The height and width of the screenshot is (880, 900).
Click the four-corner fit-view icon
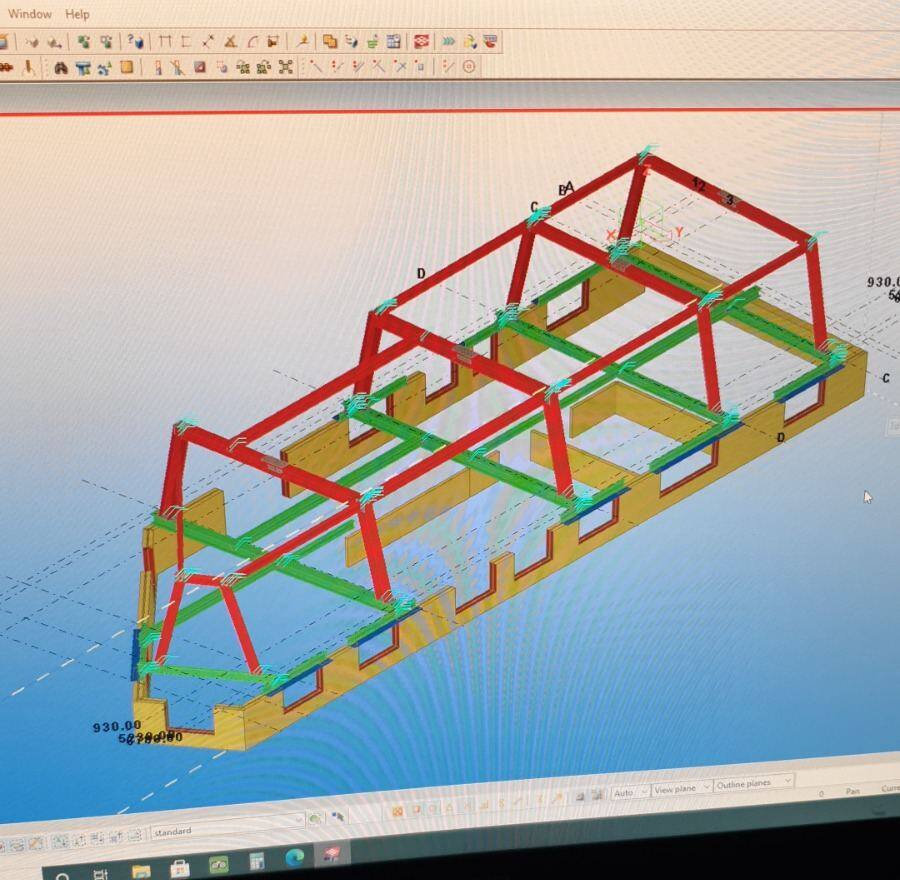point(286,67)
